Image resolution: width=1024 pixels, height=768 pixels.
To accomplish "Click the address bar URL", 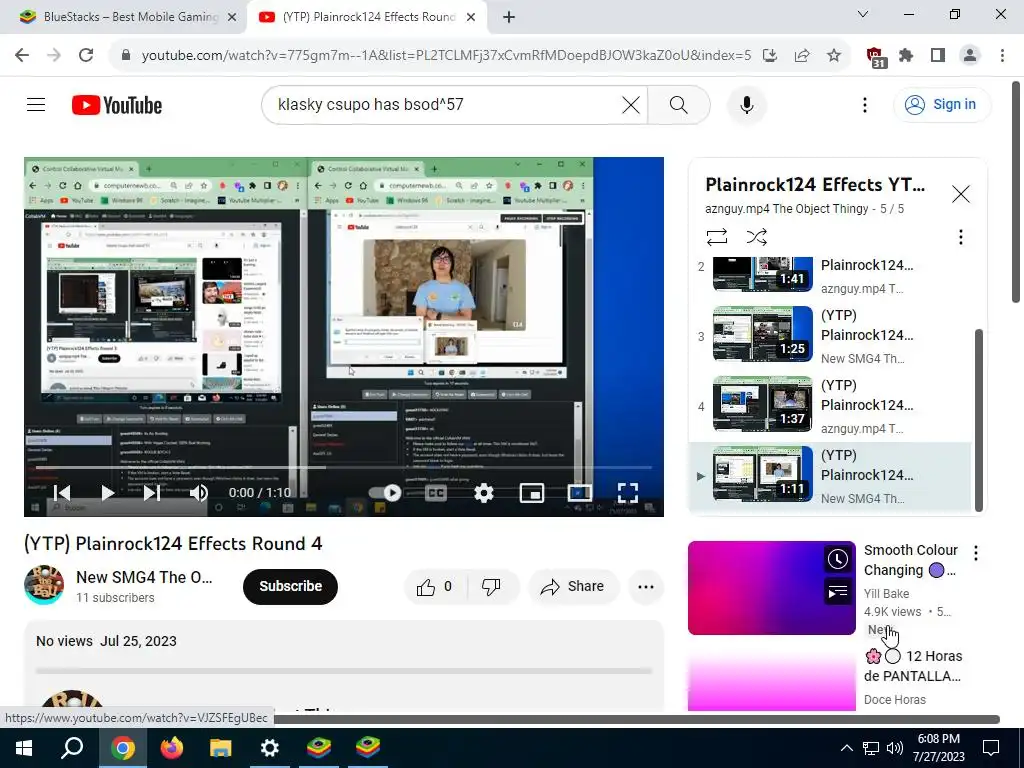I will 446,56.
